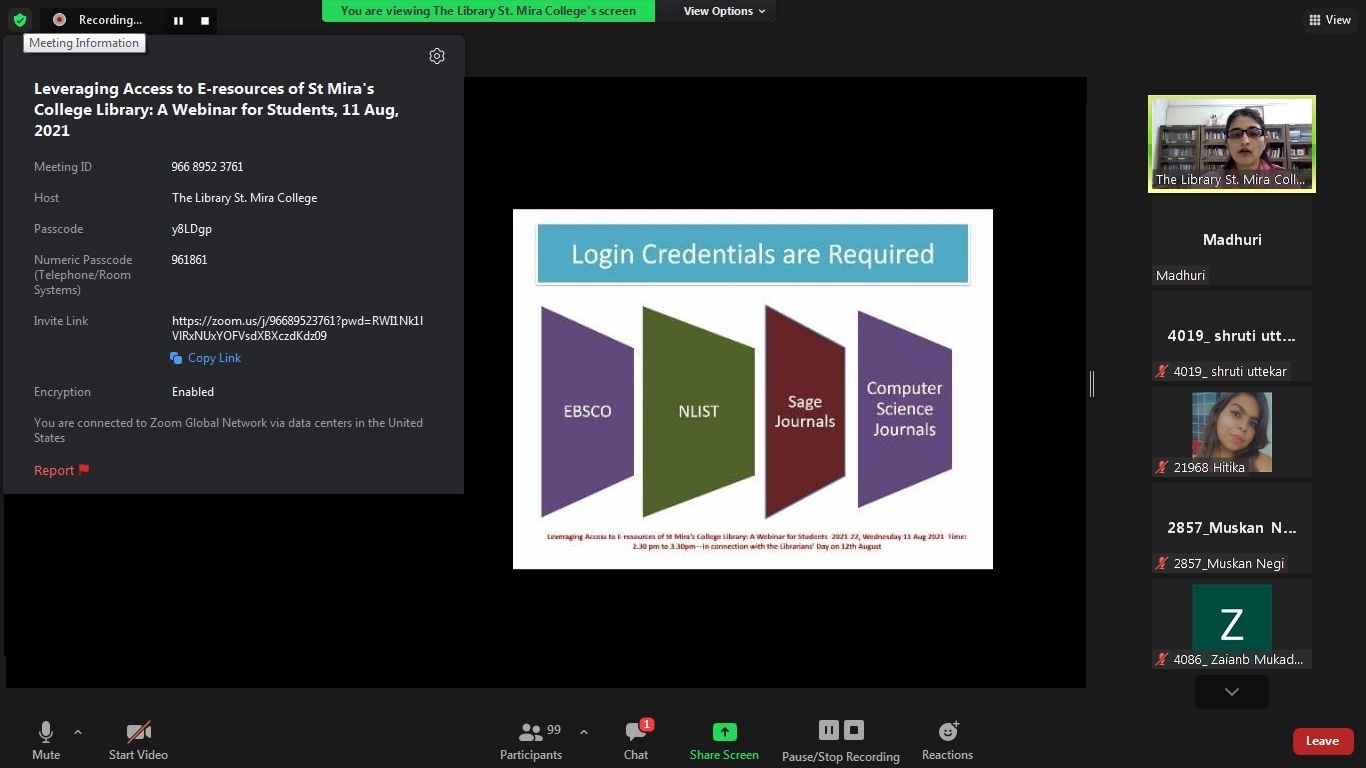Click the green Share Screen icon
The image size is (1366, 768).
click(723, 730)
